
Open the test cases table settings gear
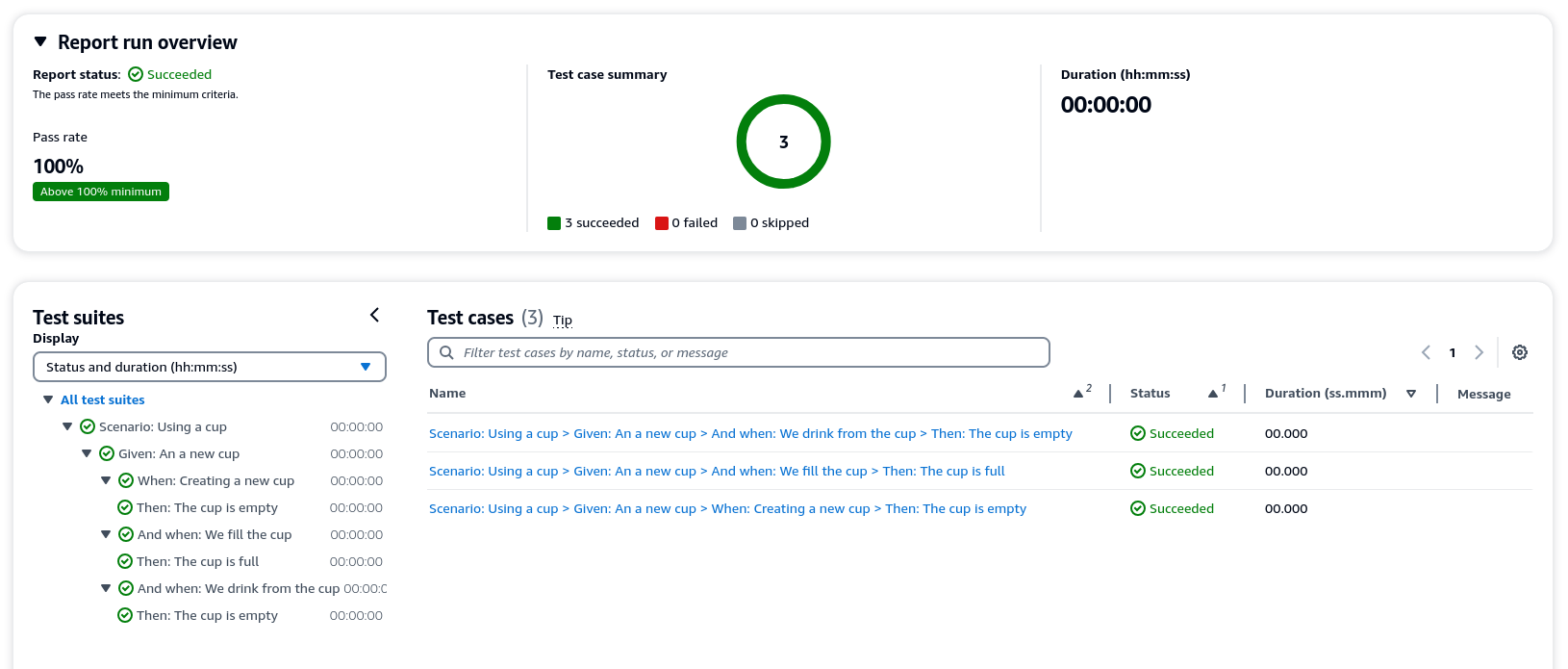(x=1520, y=352)
